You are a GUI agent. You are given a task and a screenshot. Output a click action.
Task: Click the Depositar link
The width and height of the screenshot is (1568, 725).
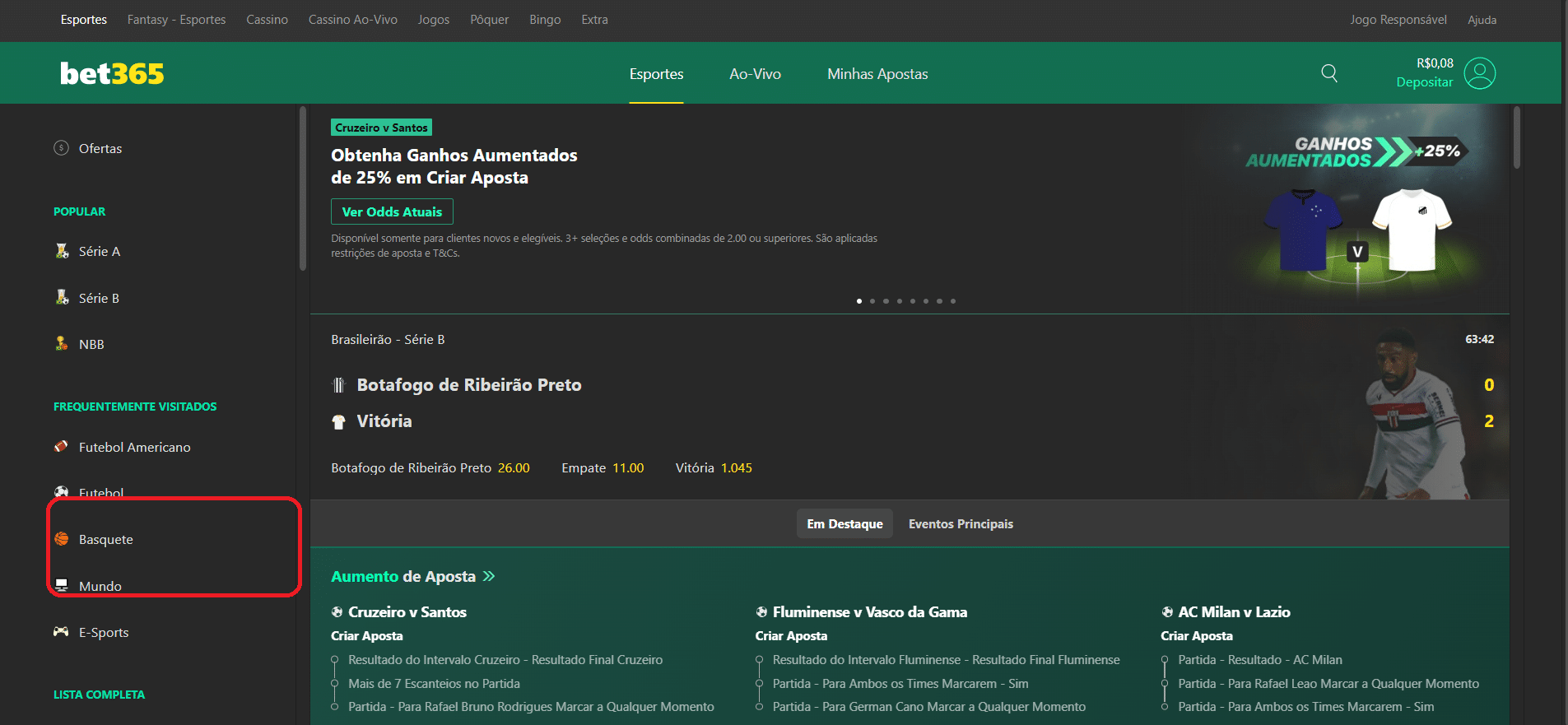point(1425,82)
